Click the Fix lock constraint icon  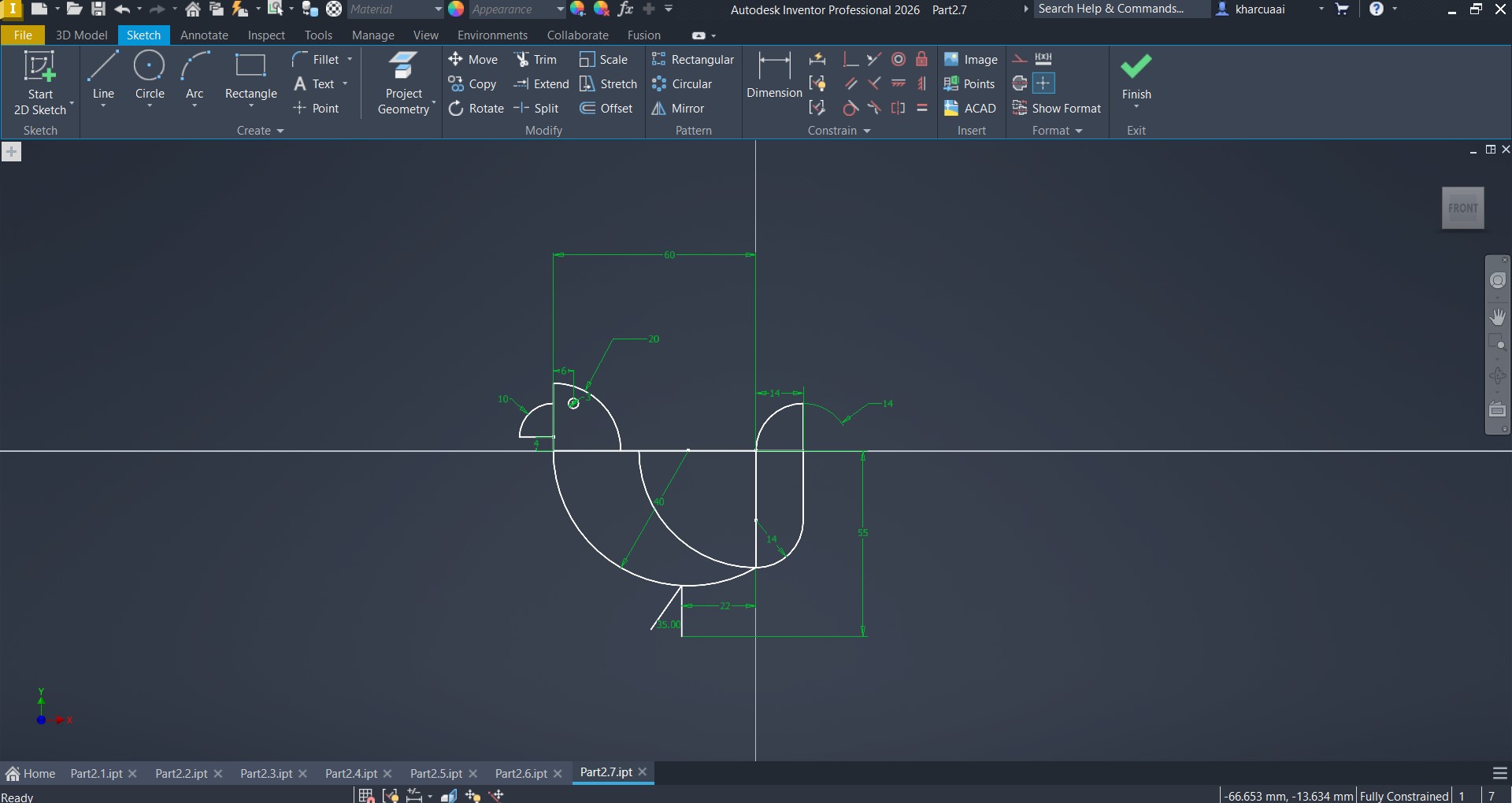click(x=921, y=60)
